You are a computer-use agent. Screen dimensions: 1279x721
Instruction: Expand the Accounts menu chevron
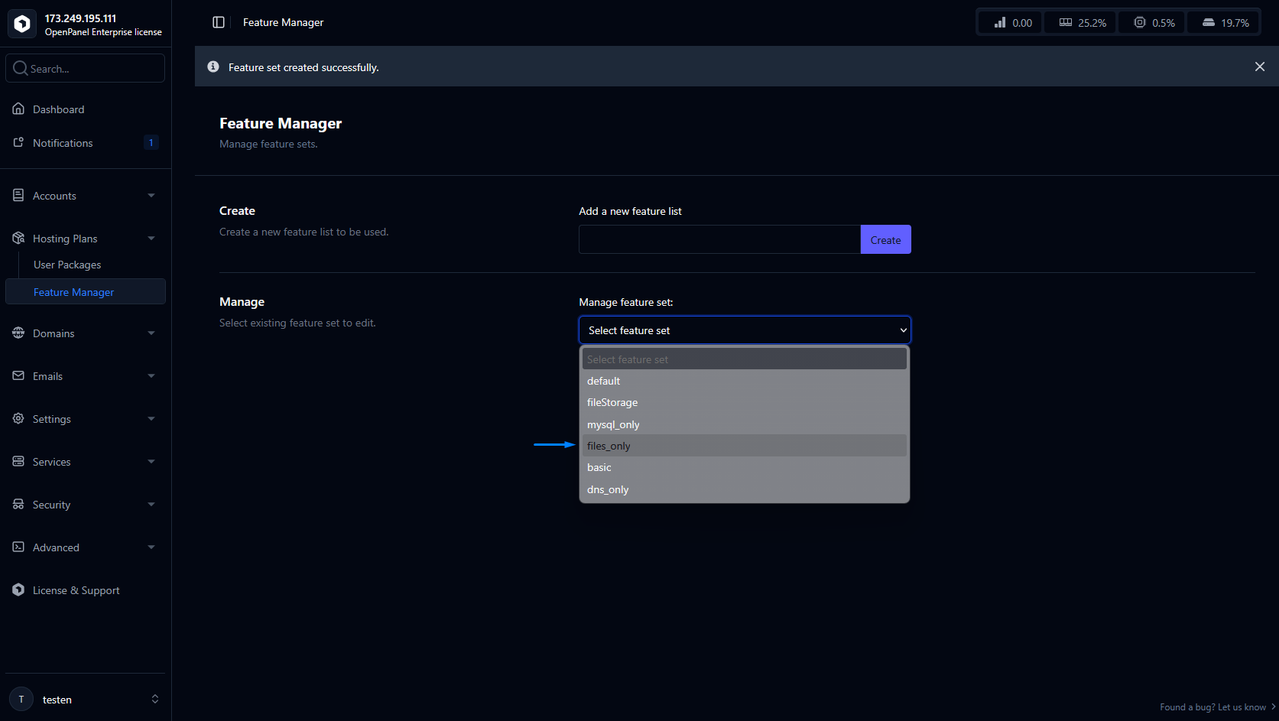[151, 196]
